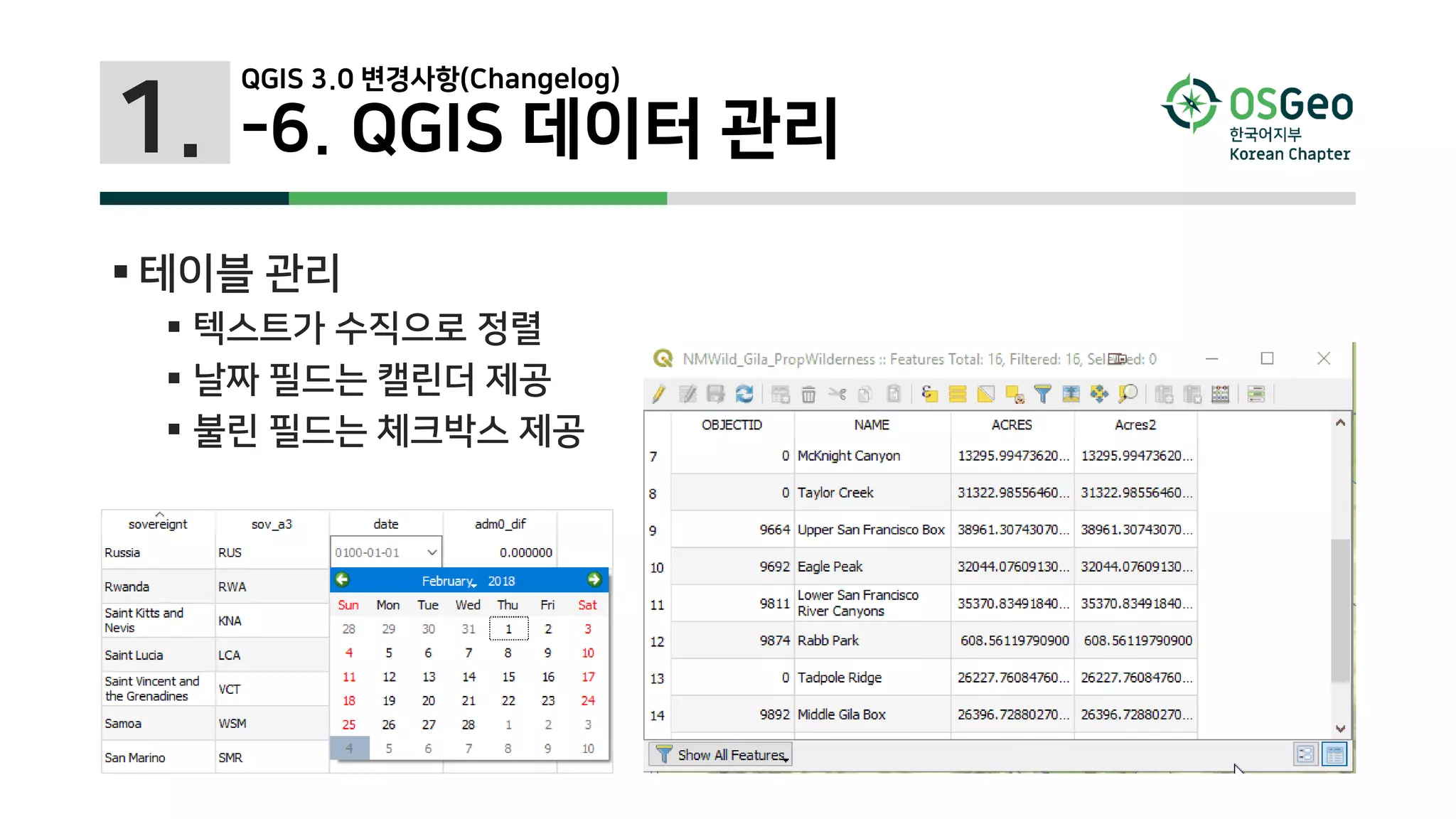1456x819 pixels.
Task: Select February 14 in the calendar
Action: pos(469,677)
